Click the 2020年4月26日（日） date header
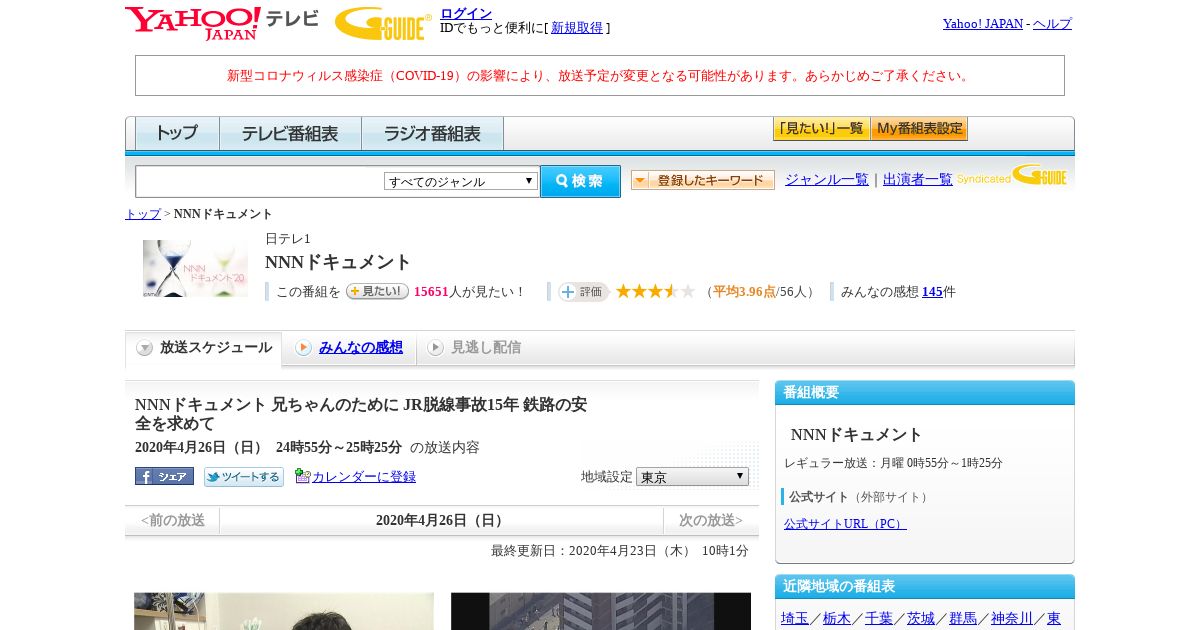The image size is (1200, 630). (x=441, y=520)
